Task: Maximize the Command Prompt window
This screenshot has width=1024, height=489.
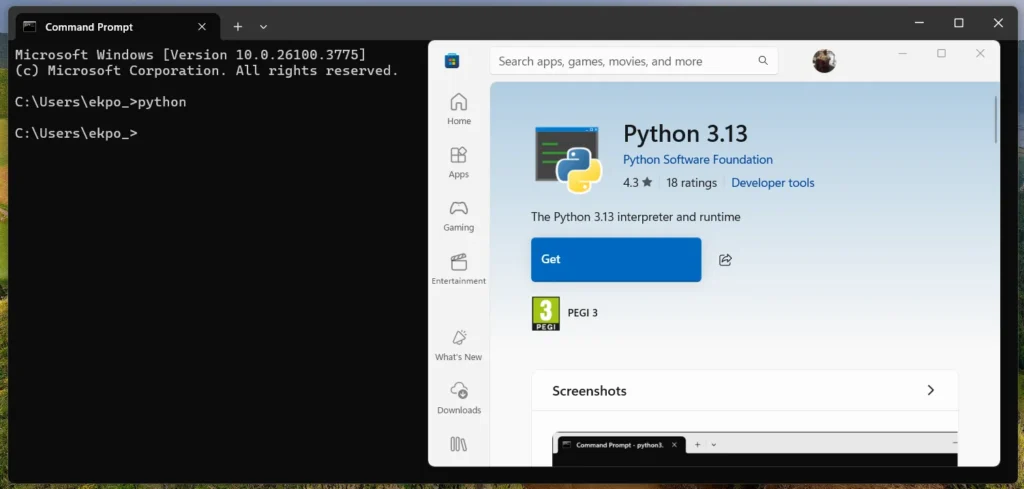Action: [x=959, y=24]
